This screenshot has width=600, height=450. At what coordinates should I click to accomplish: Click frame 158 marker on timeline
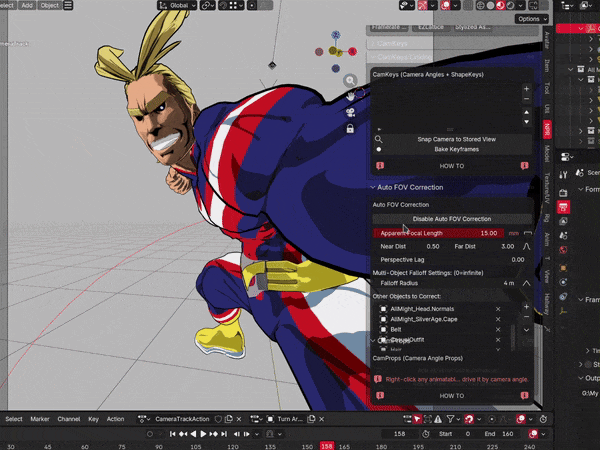(x=327, y=446)
